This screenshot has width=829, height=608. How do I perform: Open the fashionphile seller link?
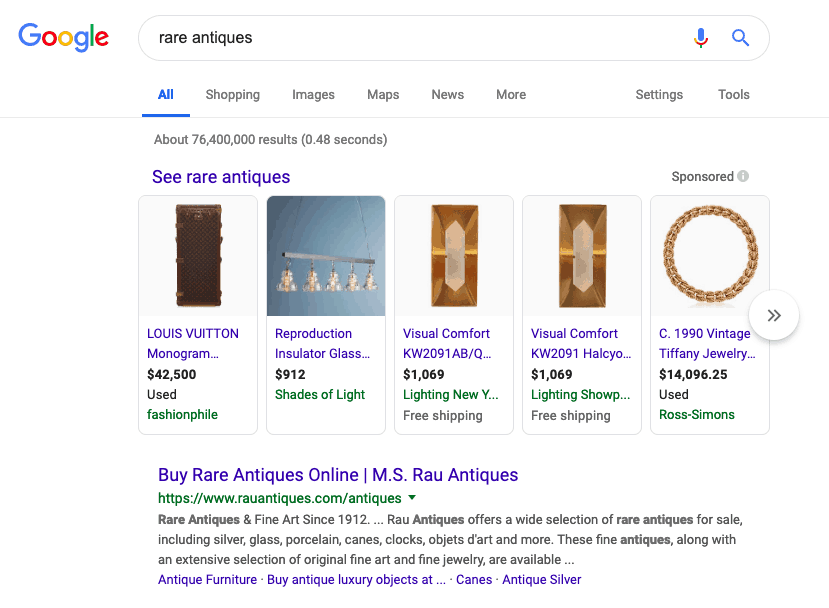pos(182,414)
